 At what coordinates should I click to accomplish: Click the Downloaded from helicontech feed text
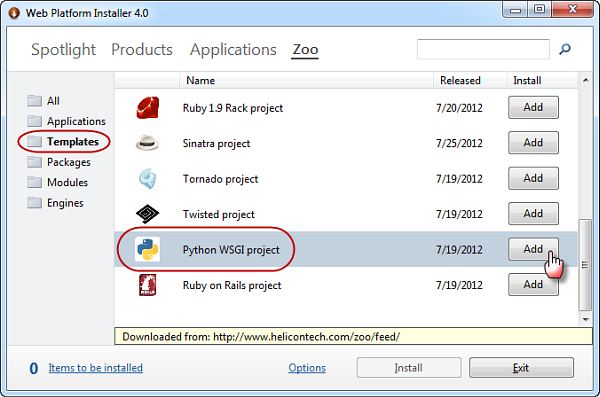click(x=261, y=337)
